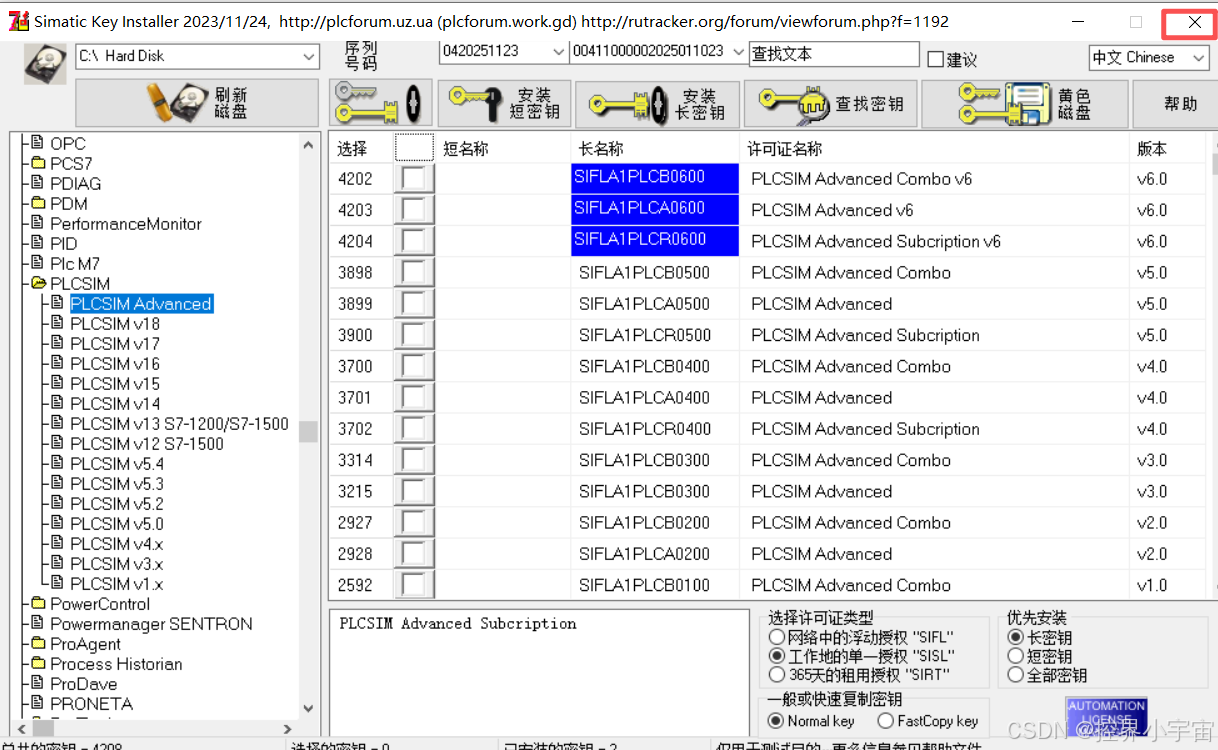The height and width of the screenshot is (750, 1218).
Task: Select PLCSIM v18 in tree
Action: (x=115, y=324)
